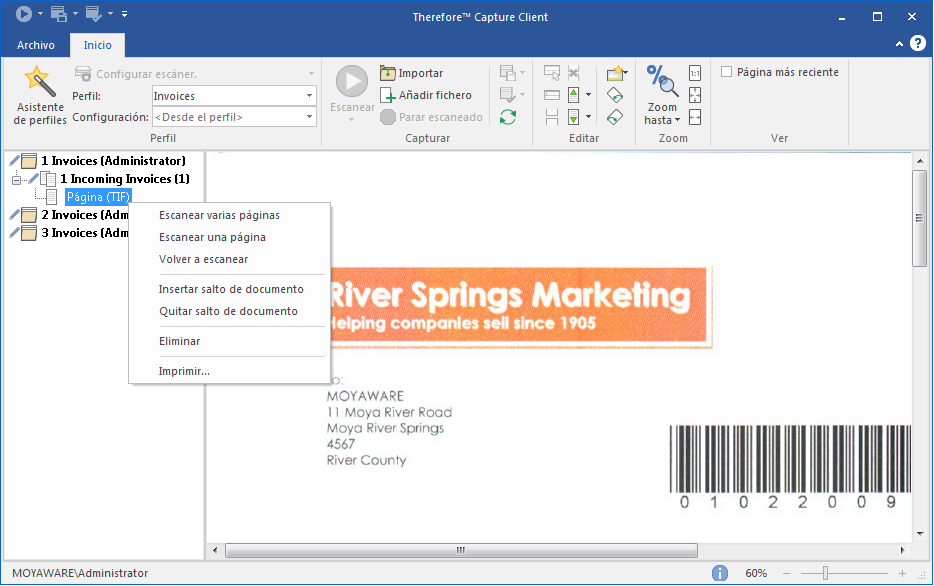Screen dimensions: 934x586
Task: Click the quick access save-documents icon in title bar
Action: (58, 13)
